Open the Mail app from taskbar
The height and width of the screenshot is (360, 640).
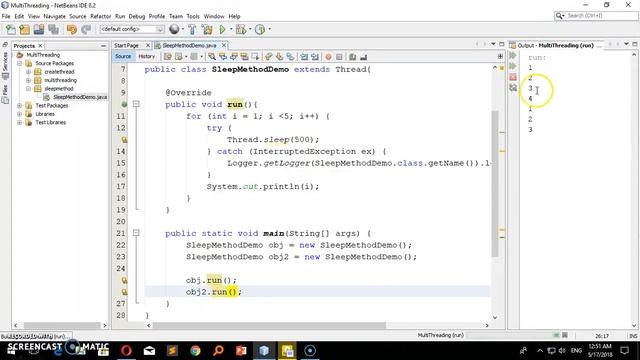(149, 351)
